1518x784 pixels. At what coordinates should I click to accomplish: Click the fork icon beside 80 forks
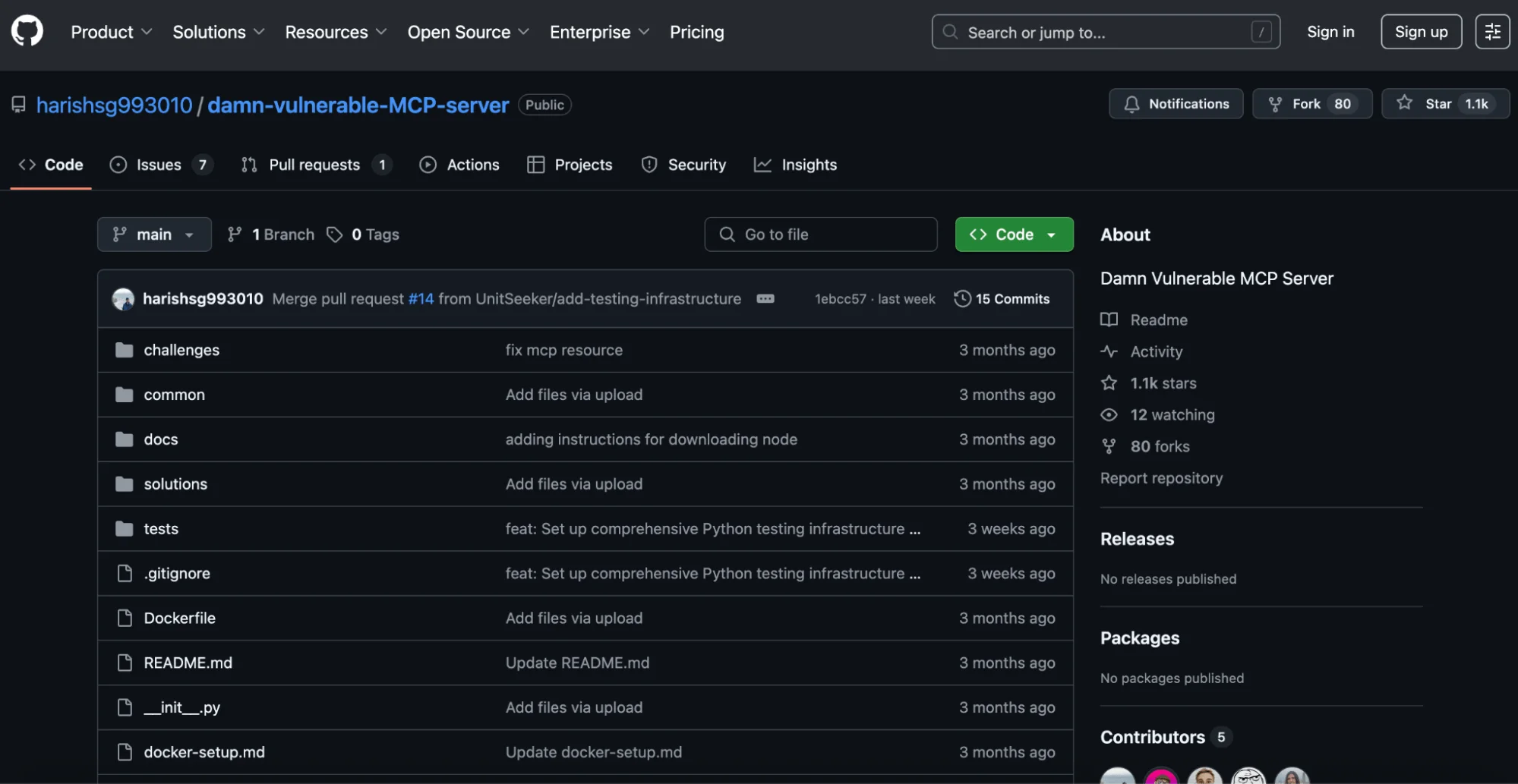click(1109, 446)
